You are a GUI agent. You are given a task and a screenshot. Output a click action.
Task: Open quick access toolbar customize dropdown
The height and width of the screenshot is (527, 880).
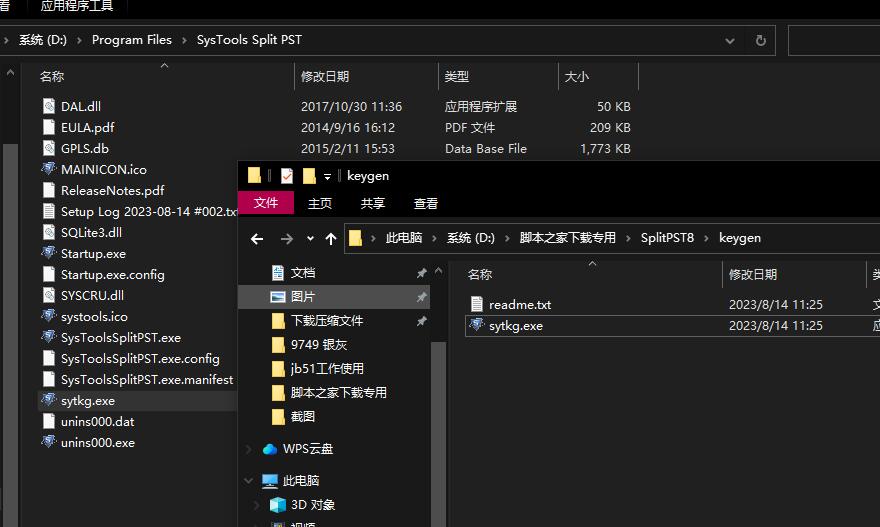click(327, 177)
